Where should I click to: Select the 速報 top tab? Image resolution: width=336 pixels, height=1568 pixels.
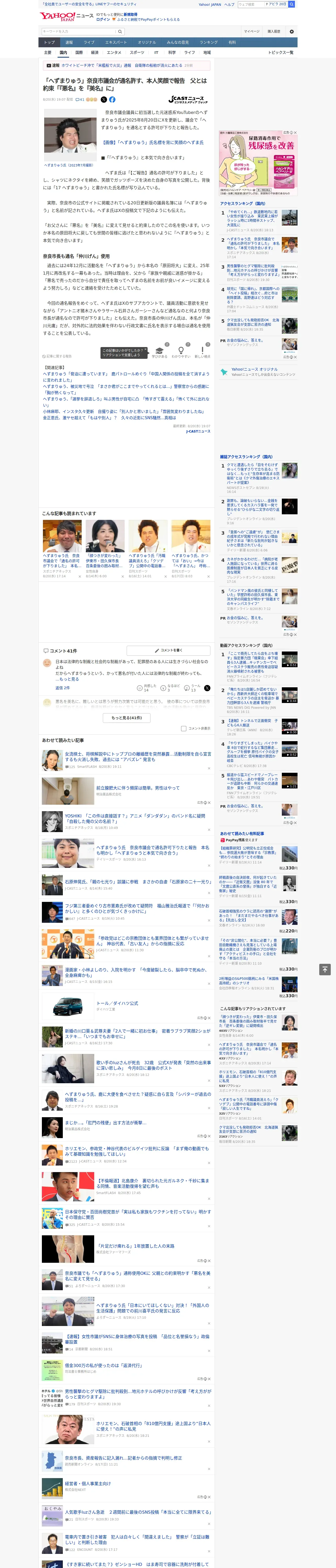[x=69, y=42]
